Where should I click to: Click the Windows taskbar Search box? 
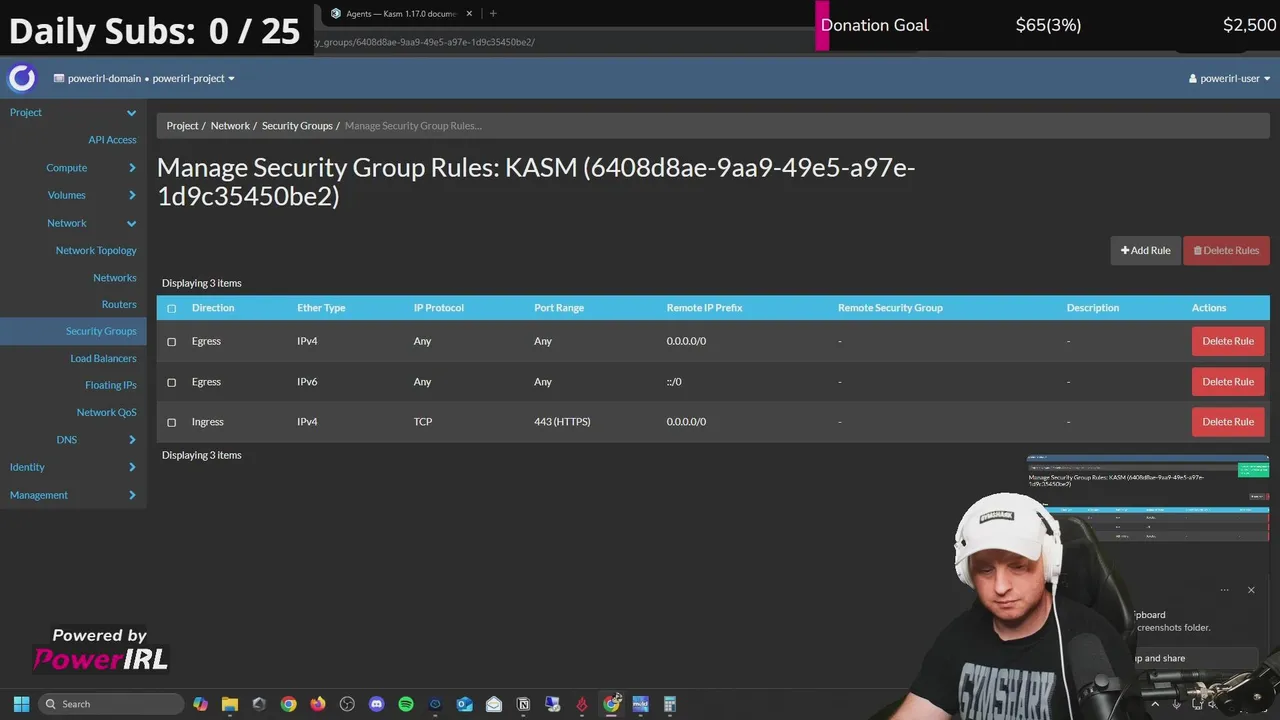coord(111,704)
